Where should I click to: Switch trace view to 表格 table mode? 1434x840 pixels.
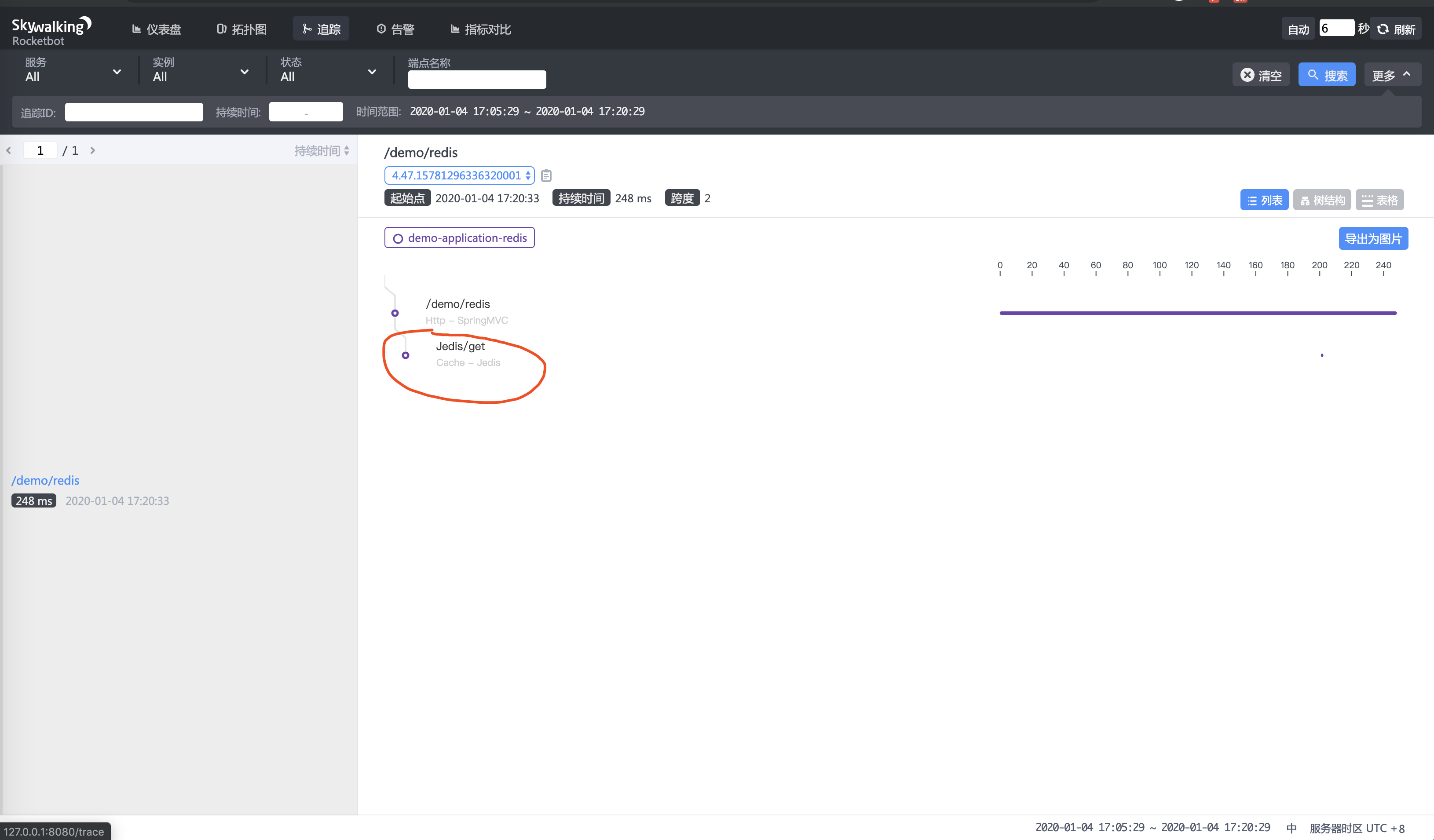click(1379, 201)
